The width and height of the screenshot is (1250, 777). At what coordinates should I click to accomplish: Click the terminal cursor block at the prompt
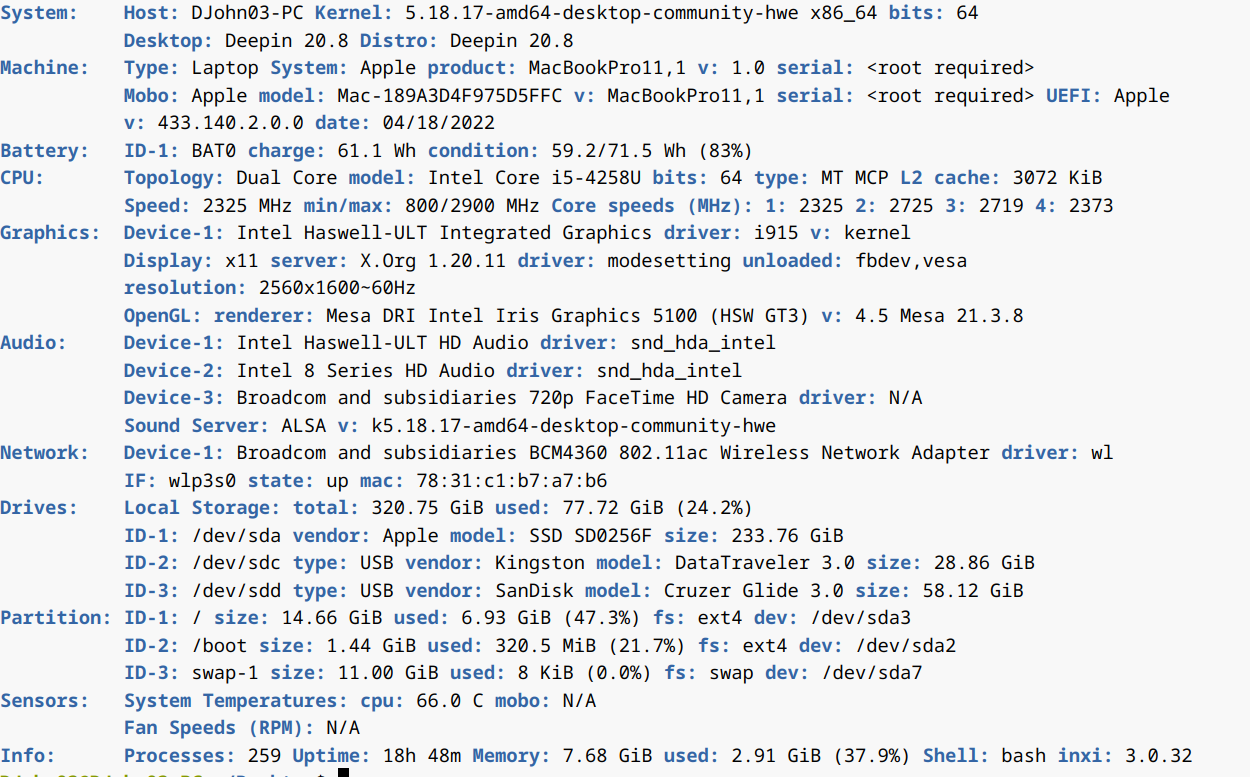pos(344,772)
